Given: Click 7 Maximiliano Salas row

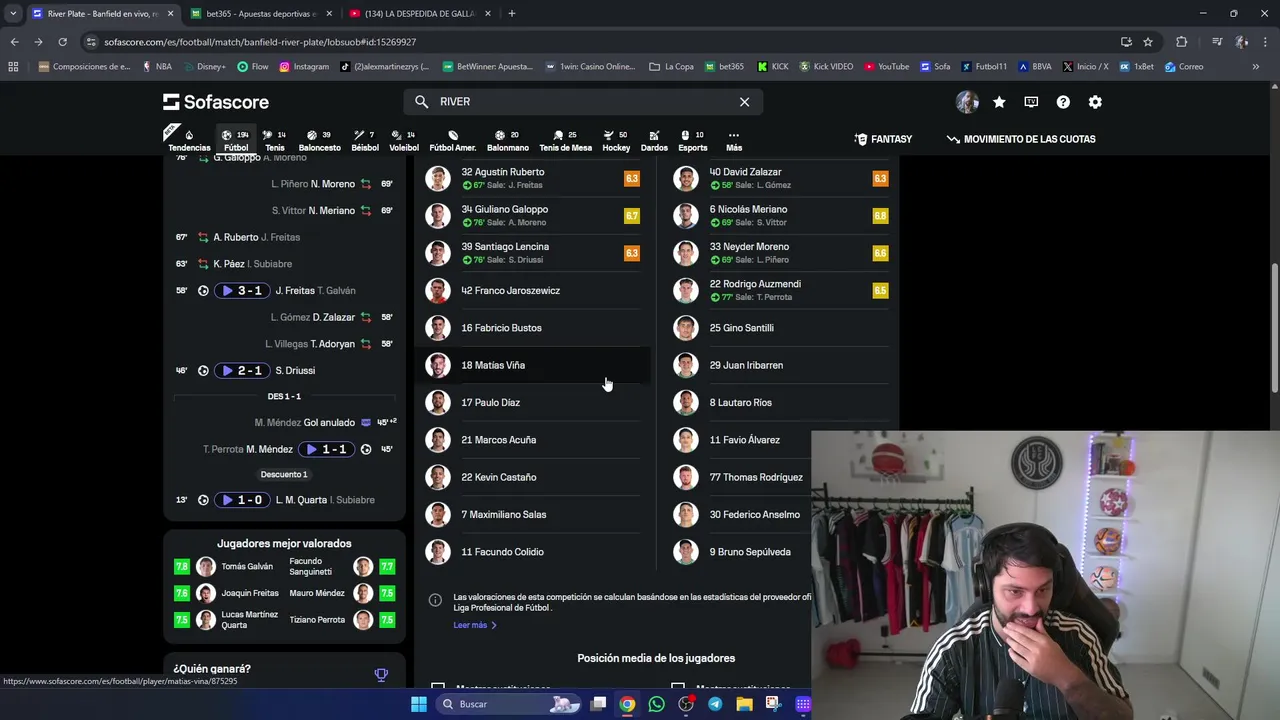Looking at the screenshot, I should (533, 515).
